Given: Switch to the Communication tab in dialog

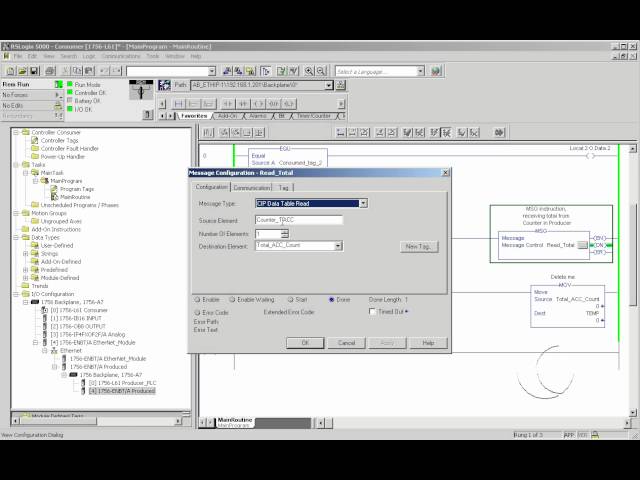Looking at the screenshot, I should click(251, 188).
